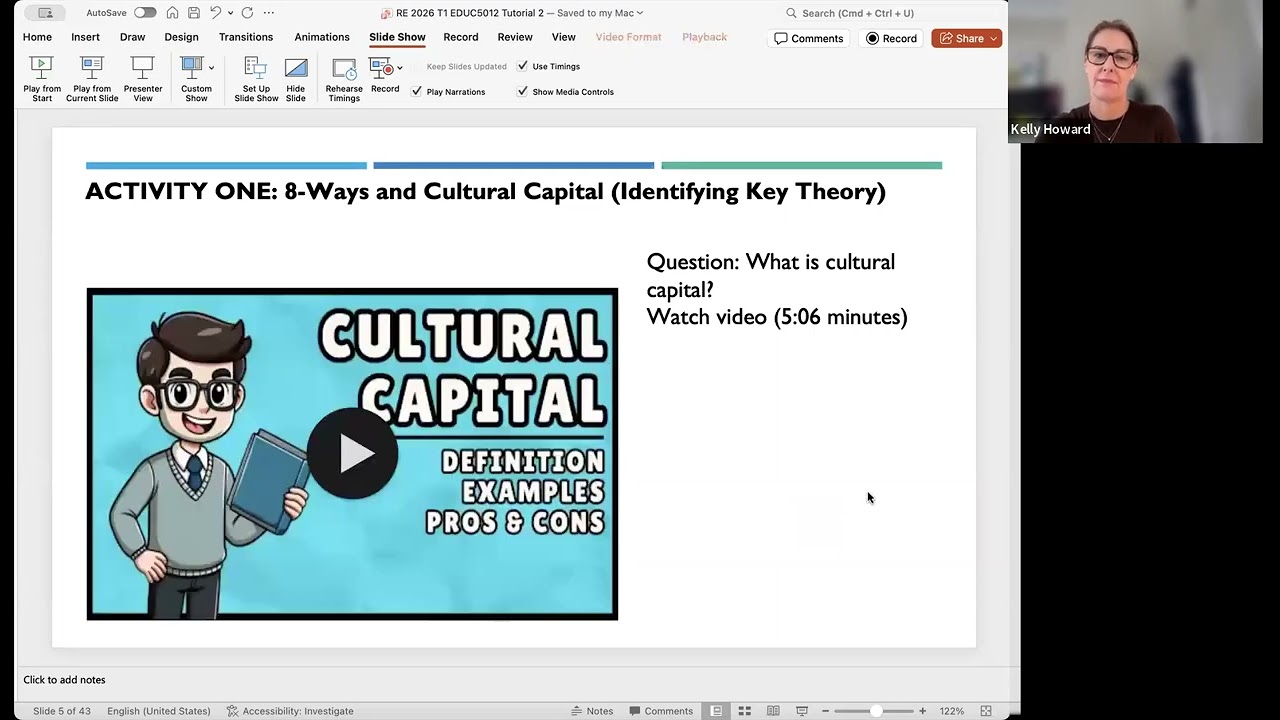
Task: Click the Undo arrow icon
Action: 215,13
